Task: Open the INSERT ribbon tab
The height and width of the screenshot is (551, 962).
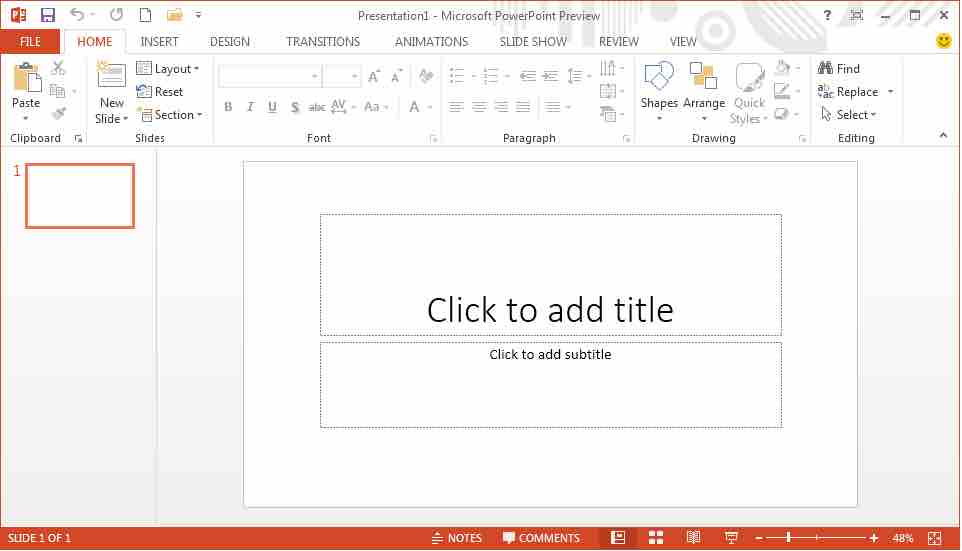Action: [160, 42]
